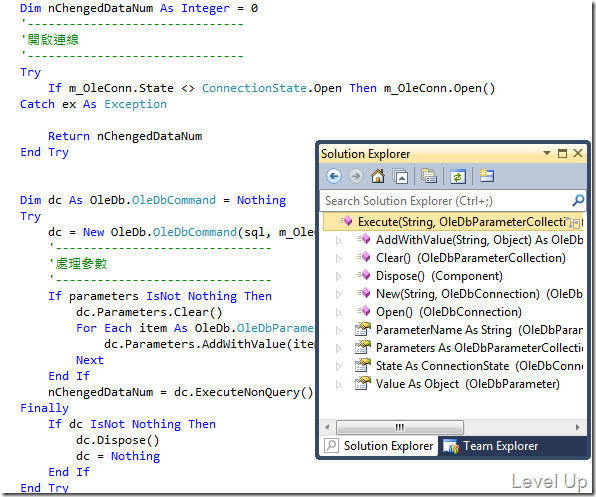The image size is (596, 497).
Task: Click 'nChengedDataNum' in the Dim declaration line
Action: click(100, 8)
